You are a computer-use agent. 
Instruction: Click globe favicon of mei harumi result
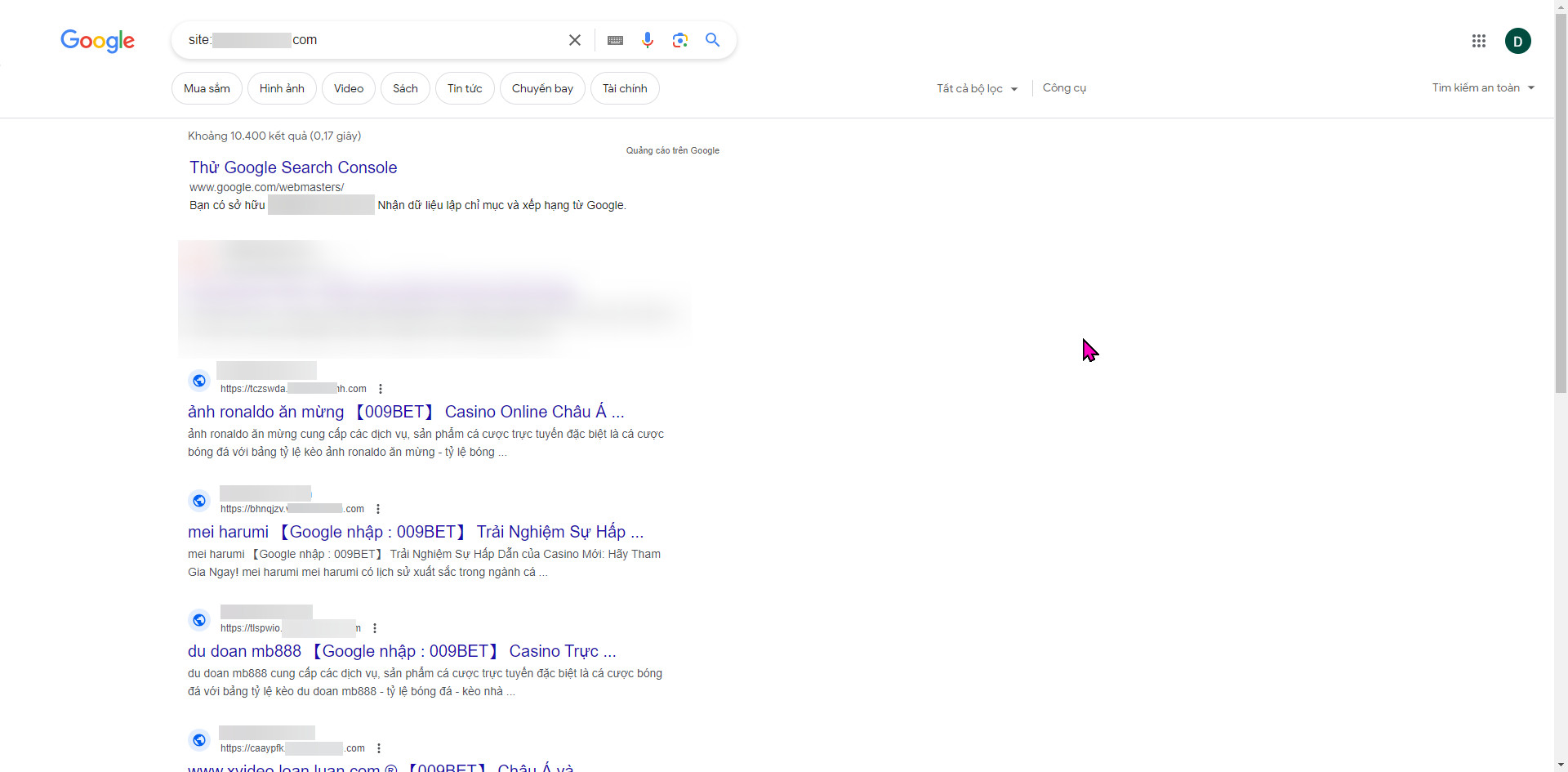(199, 501)
